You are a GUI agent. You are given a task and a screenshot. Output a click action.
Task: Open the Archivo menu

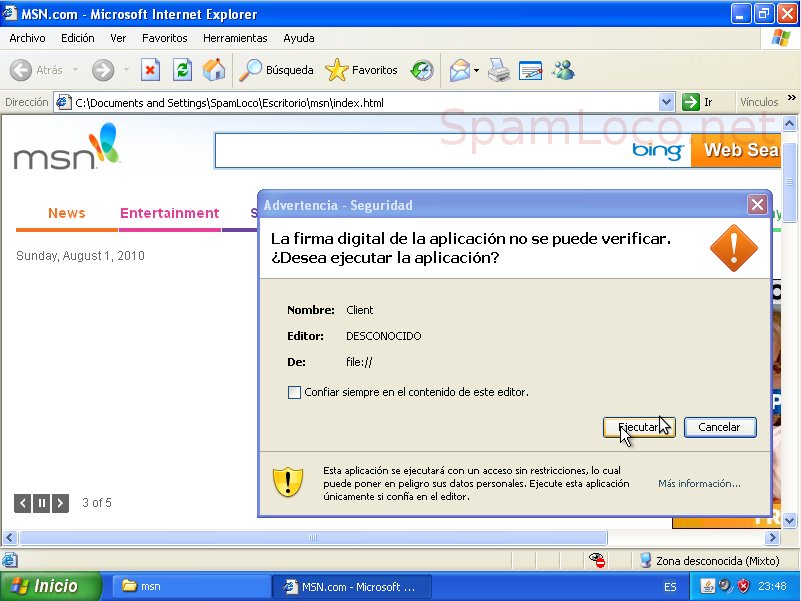(x=27, y=38)
